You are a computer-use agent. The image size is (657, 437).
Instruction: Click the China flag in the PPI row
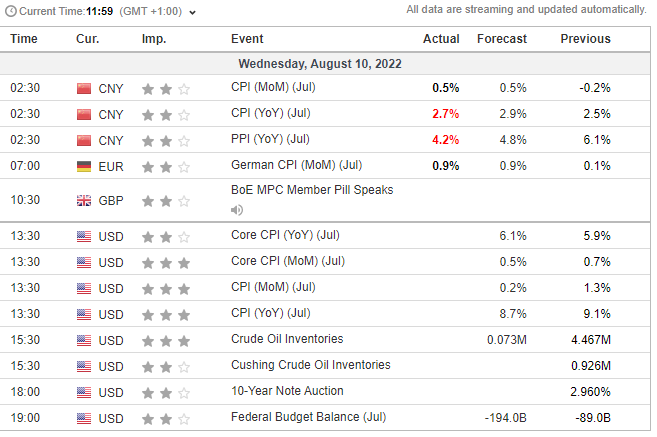coord(84,139)
